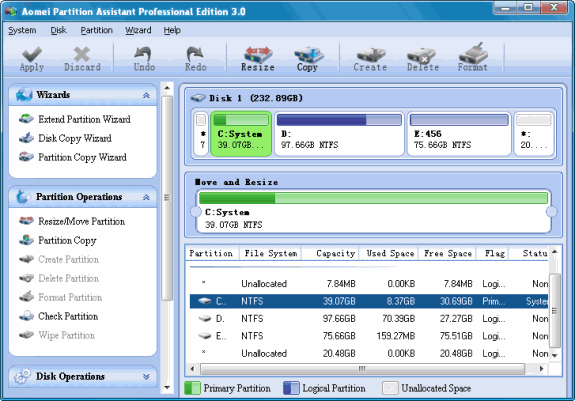Select the C:System partition block in Disk 1
Image resolution: width=575 pixels, height=401 pixels.
(241, 134)
